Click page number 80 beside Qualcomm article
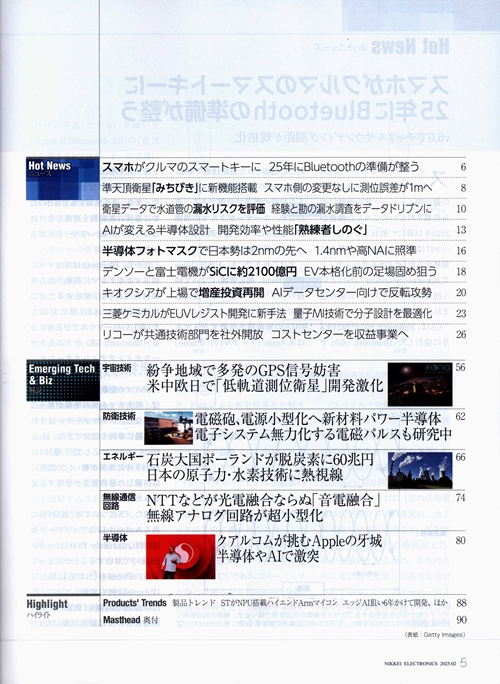This screenshot has height=684, width=500. click(460, 540)
